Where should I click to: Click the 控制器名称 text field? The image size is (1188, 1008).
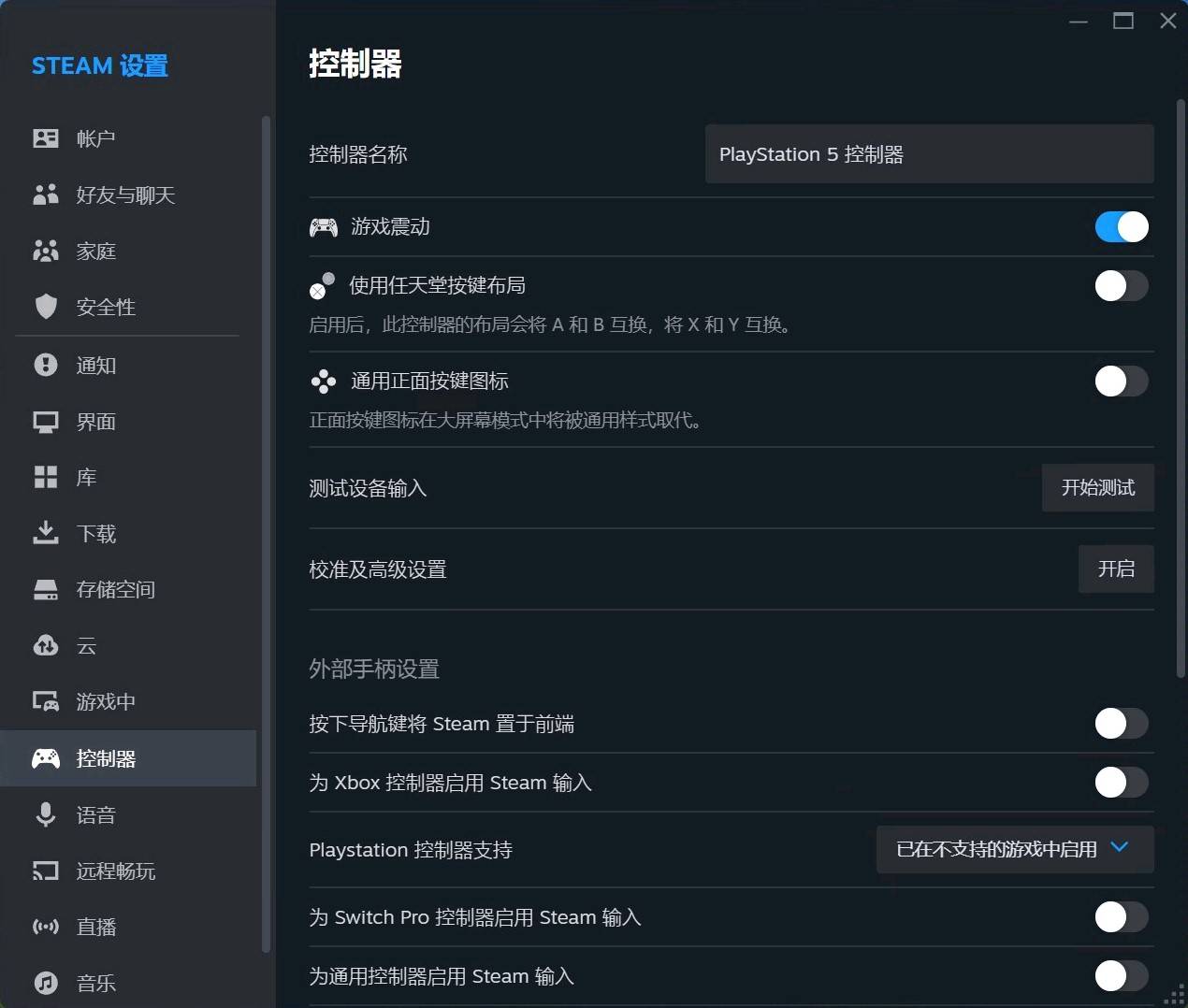point(928,154)
